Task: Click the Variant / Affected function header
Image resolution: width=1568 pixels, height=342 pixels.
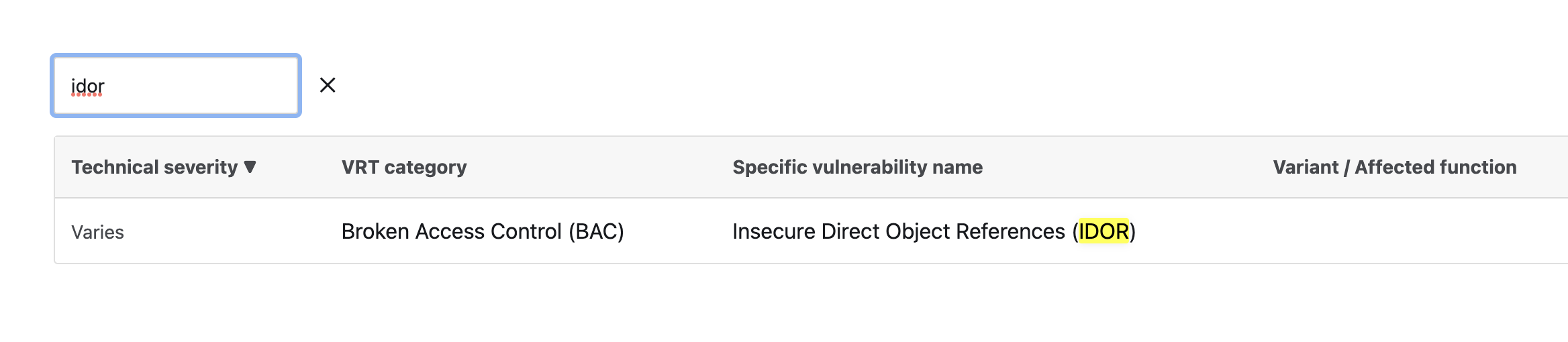Action: click(1394, 167)
